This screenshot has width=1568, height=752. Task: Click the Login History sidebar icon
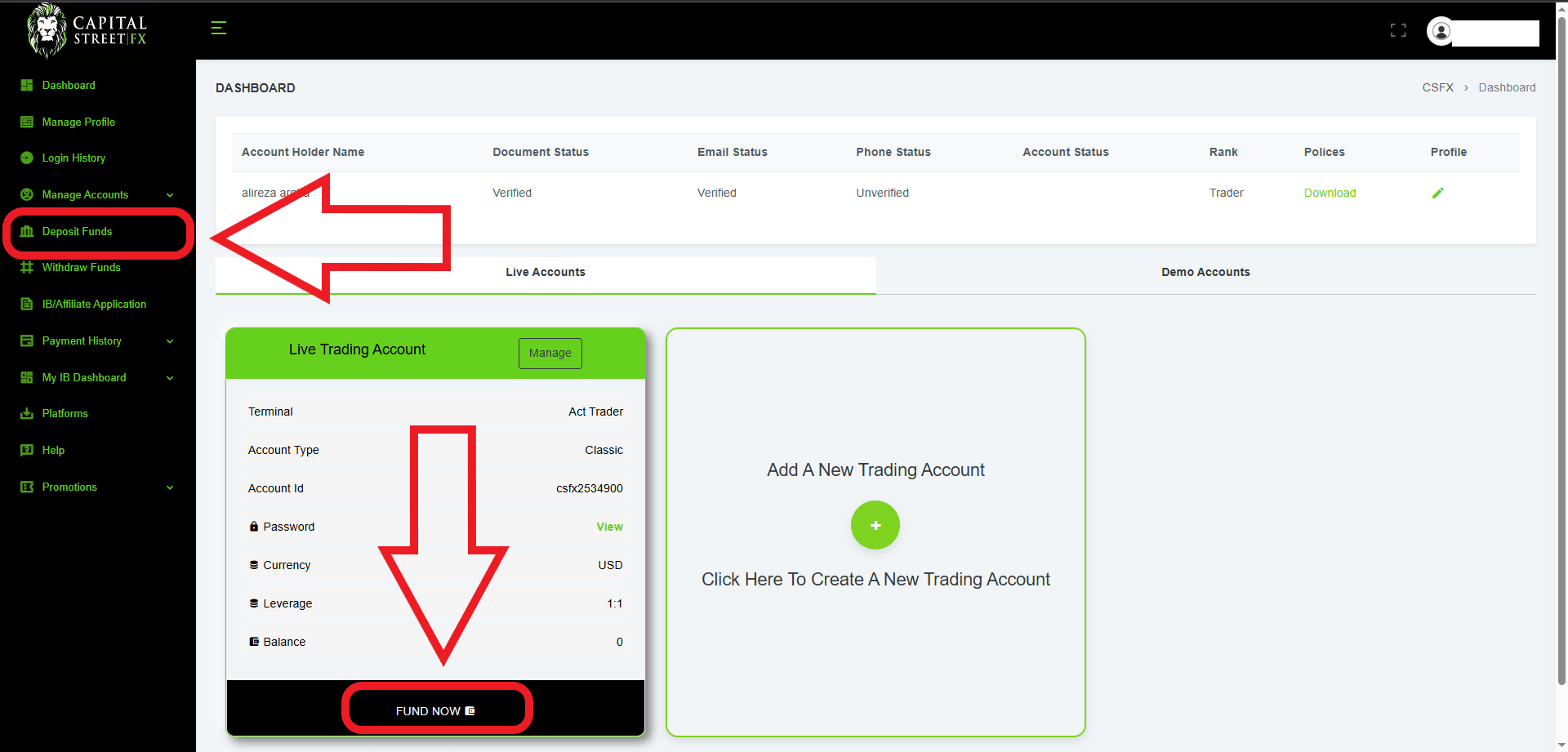pyautogui.click(x=27, y=158)
